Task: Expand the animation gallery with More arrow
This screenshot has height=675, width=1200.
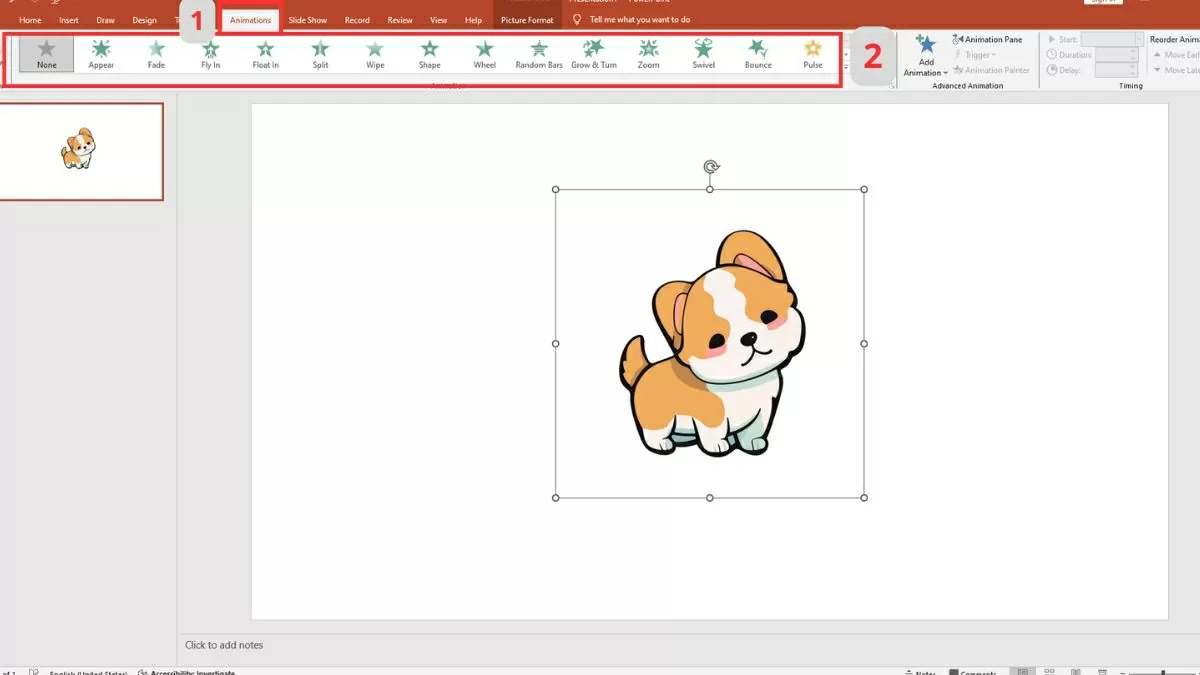Action: [x=845, y=70]
